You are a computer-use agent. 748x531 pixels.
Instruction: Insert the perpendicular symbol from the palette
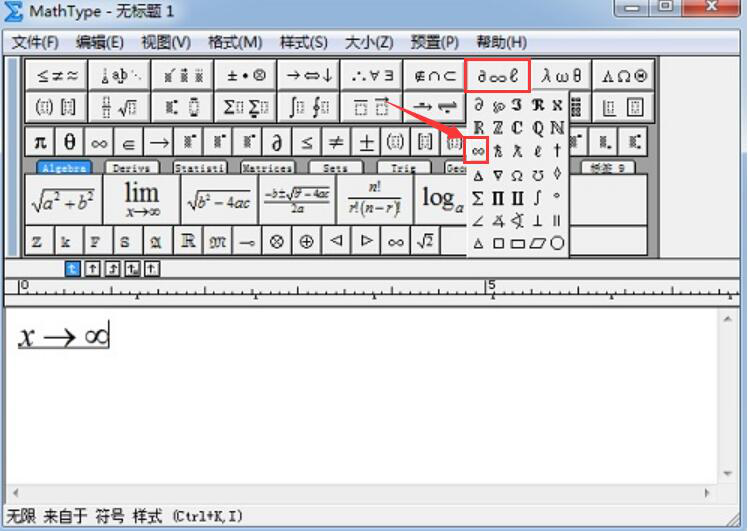537,220
